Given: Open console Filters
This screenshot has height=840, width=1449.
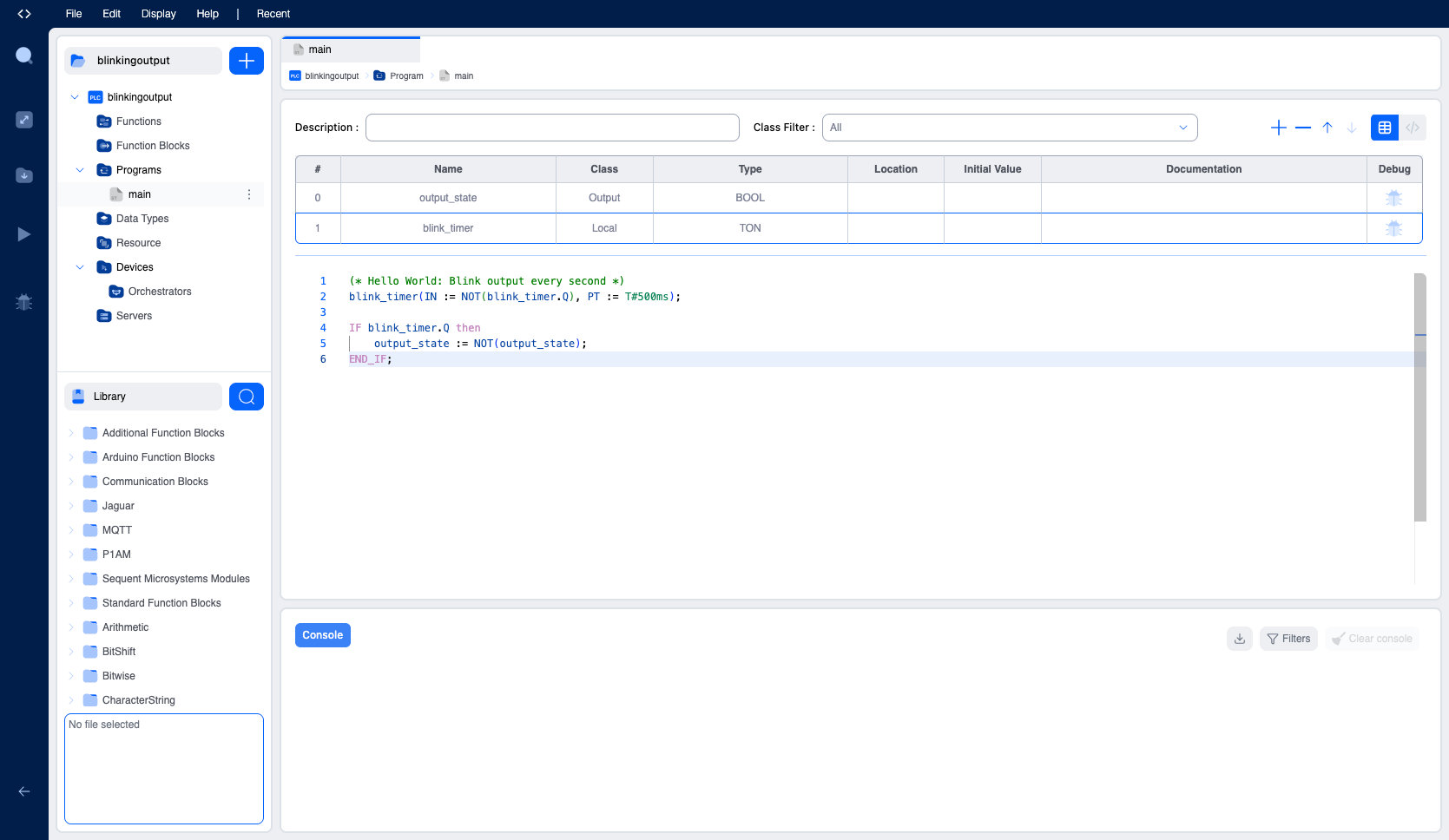Looking at the screenshot, I should pos(1288,639).
